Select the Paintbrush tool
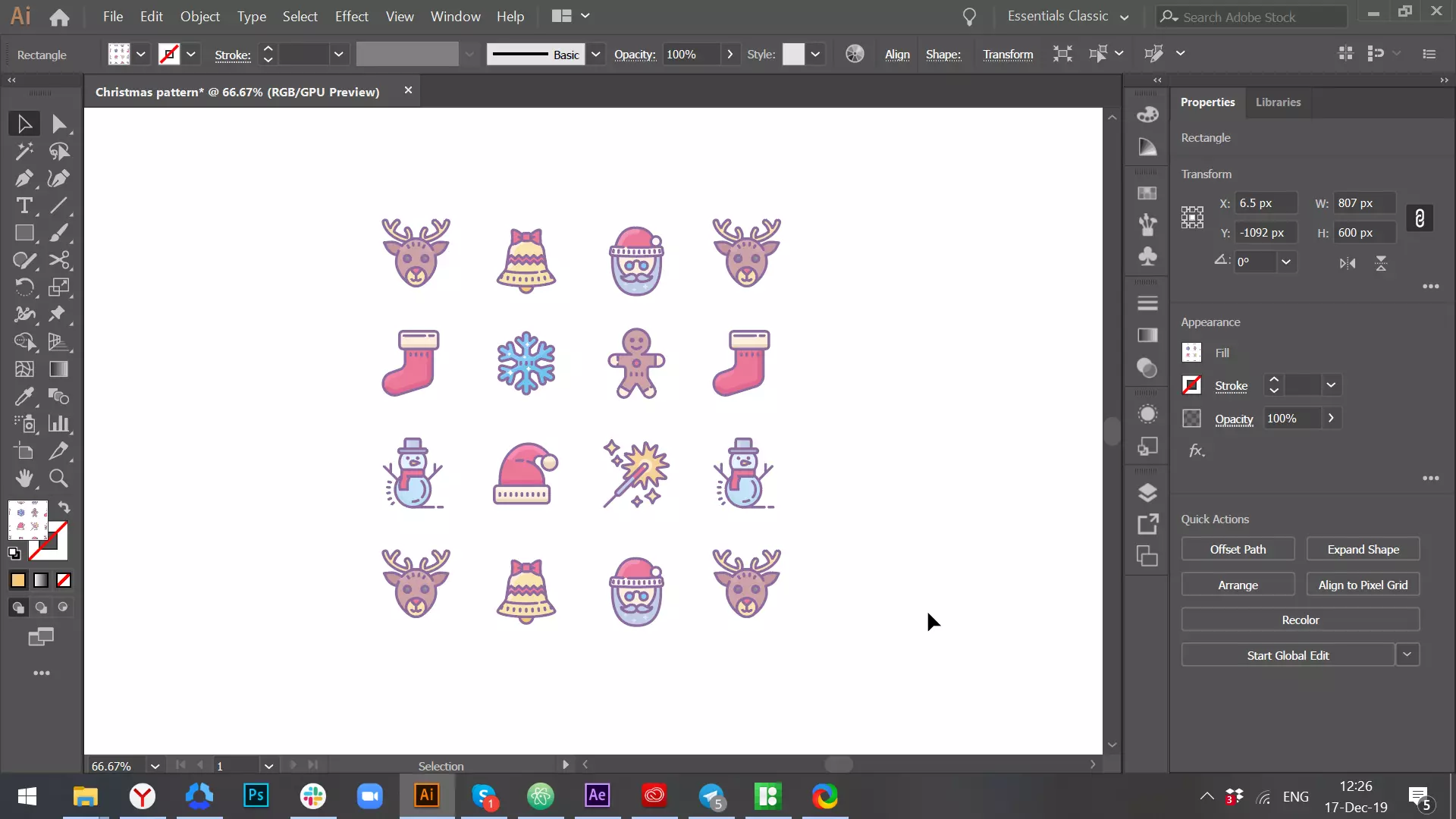 tap(58, 233)
